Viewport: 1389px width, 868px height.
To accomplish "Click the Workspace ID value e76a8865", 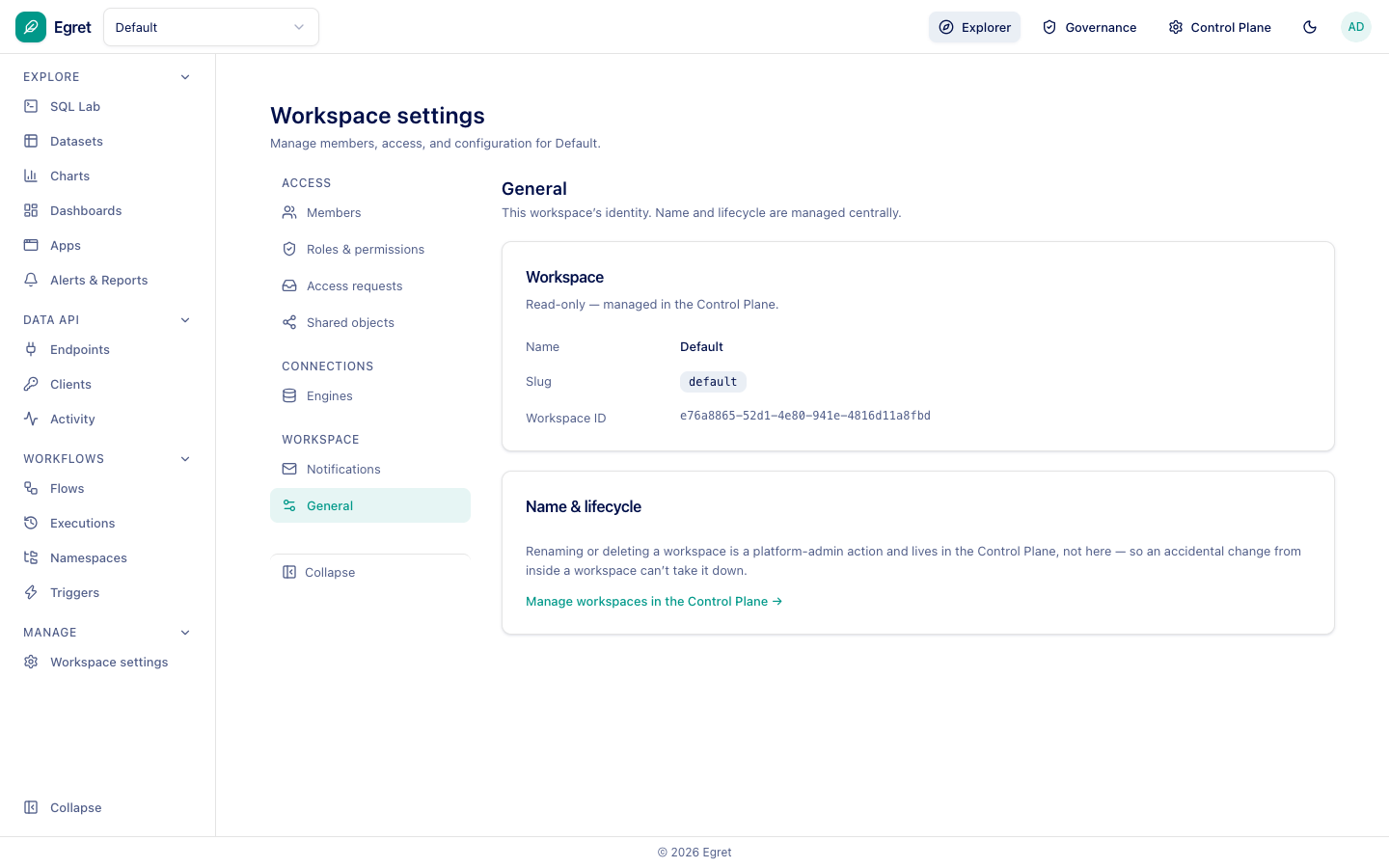I will 805,417.
